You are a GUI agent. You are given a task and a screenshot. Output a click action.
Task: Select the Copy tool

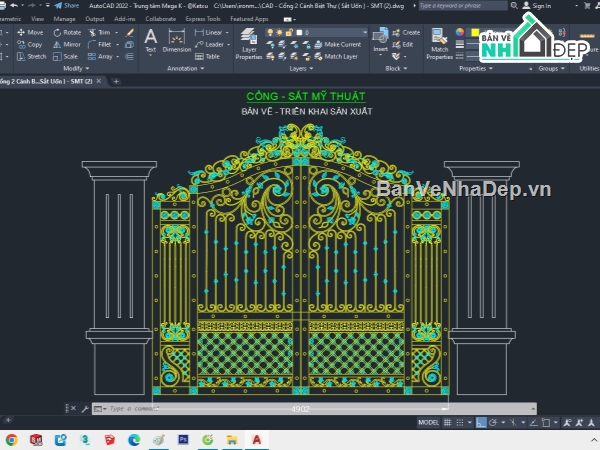(29, 44)
